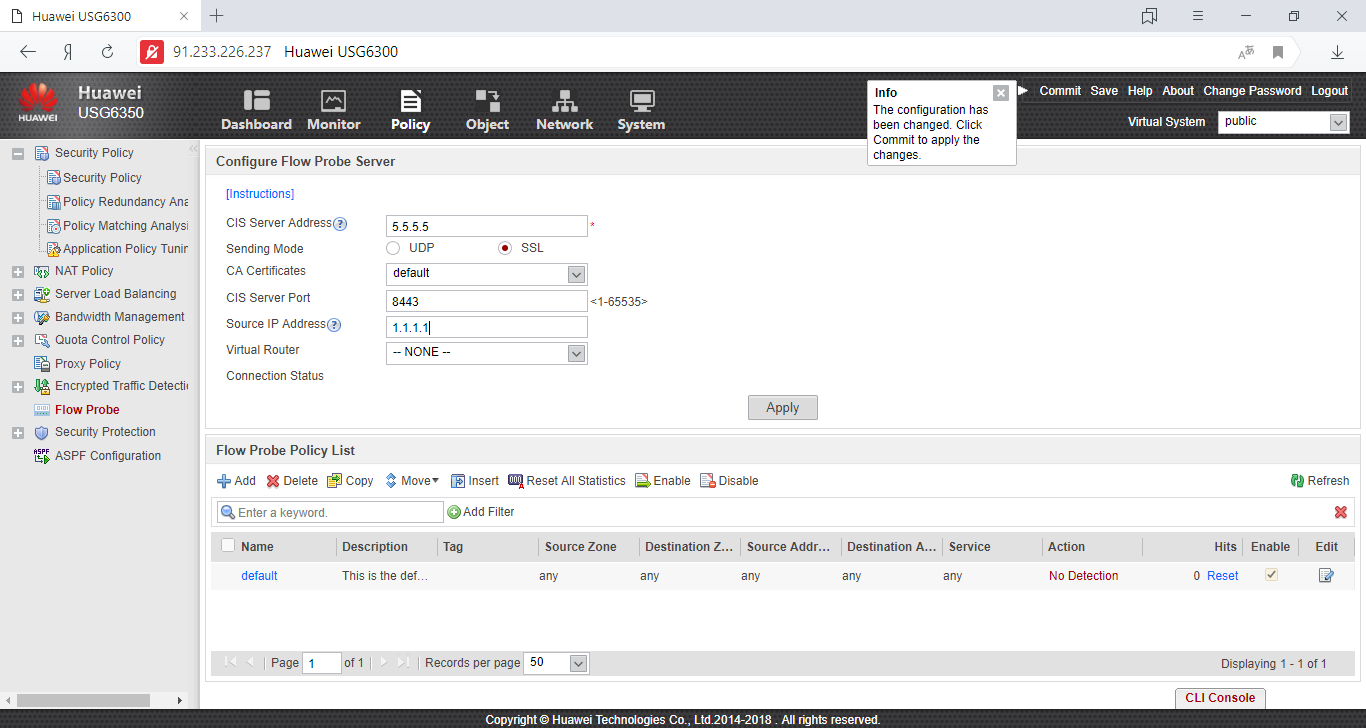Click the Refresh list icon

(1297, 481)
